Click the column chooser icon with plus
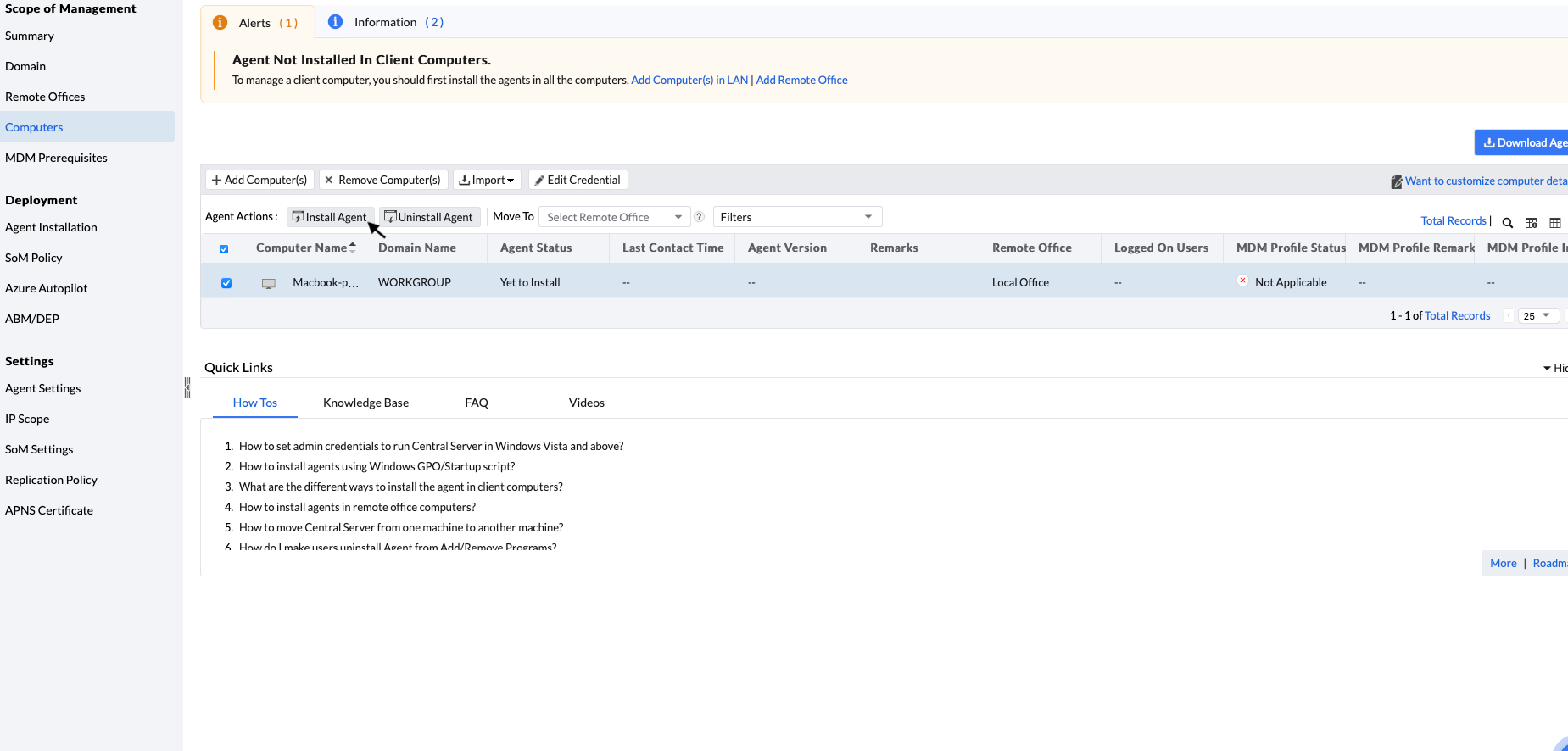Screen dimensions: 1568x751 coord(1532,223)
